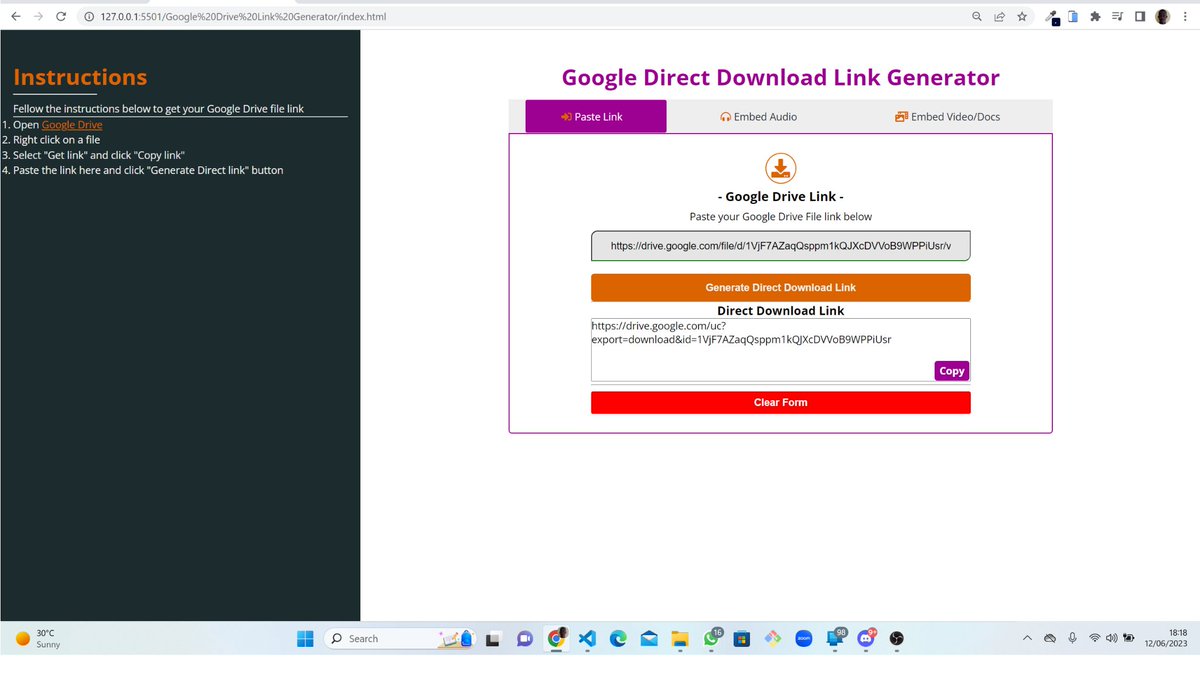Switch to the Paste Link tab

[596, 116]
